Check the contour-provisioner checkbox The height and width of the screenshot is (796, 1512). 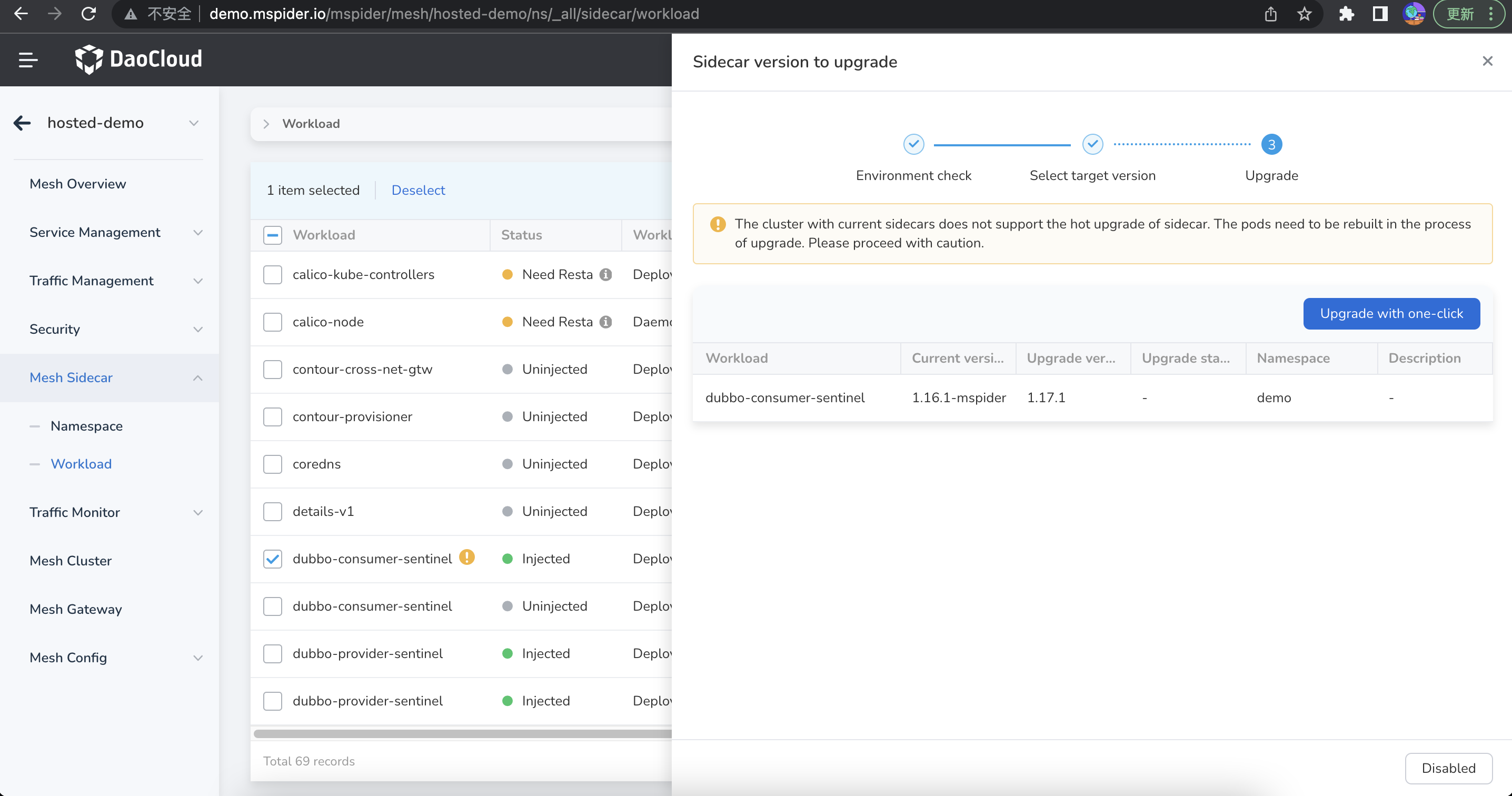pos(272,417)
